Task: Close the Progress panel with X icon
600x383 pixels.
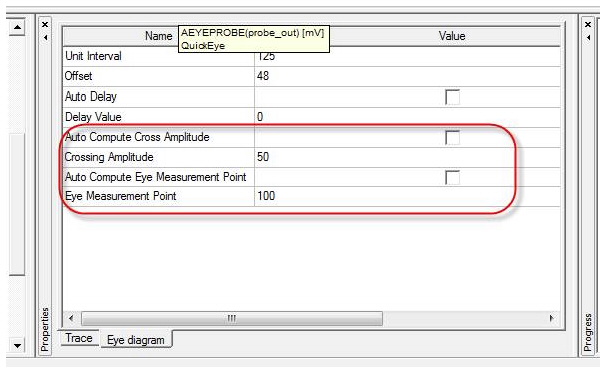Action: coord(588,24)
